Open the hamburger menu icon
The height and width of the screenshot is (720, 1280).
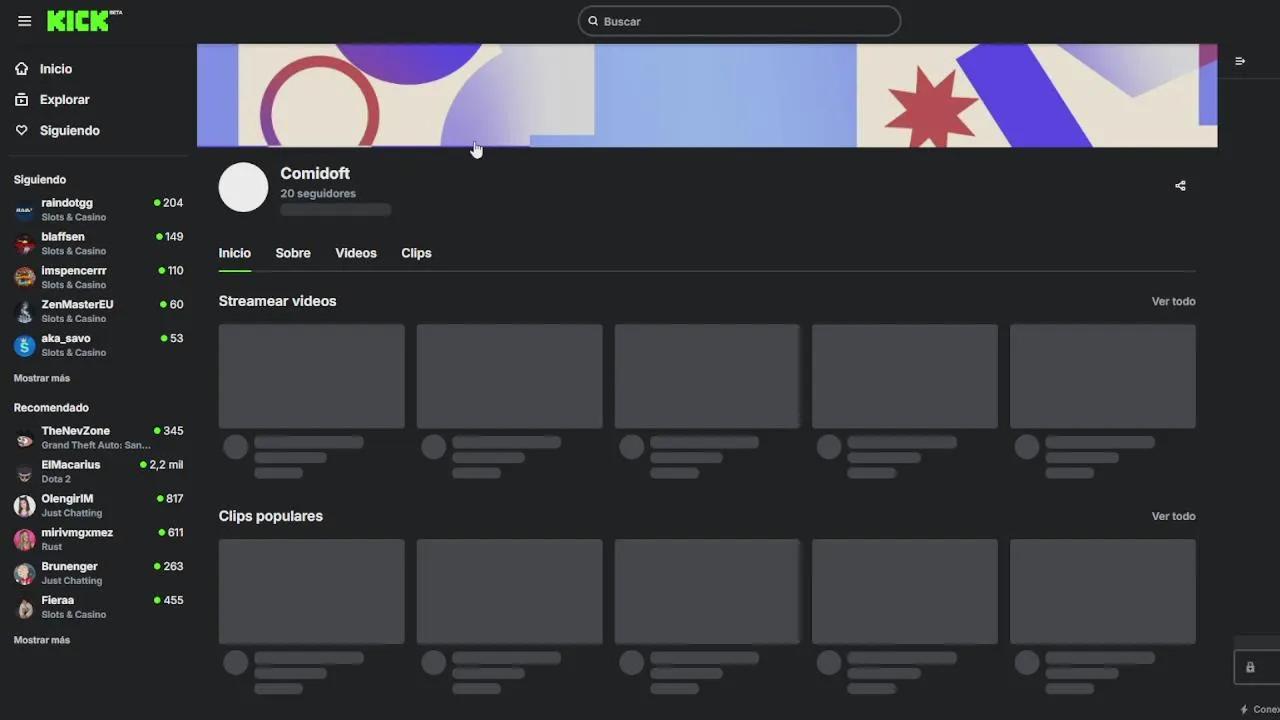[24, 21]
